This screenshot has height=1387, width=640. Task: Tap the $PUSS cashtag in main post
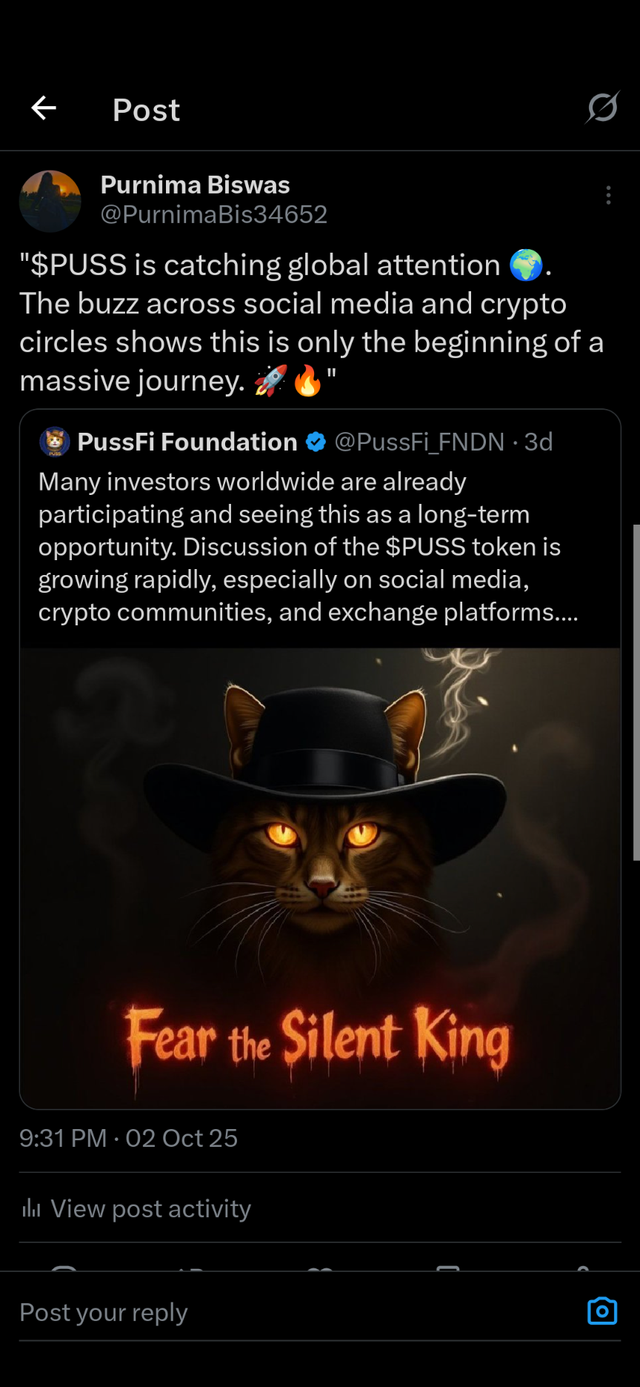(80, 265)
